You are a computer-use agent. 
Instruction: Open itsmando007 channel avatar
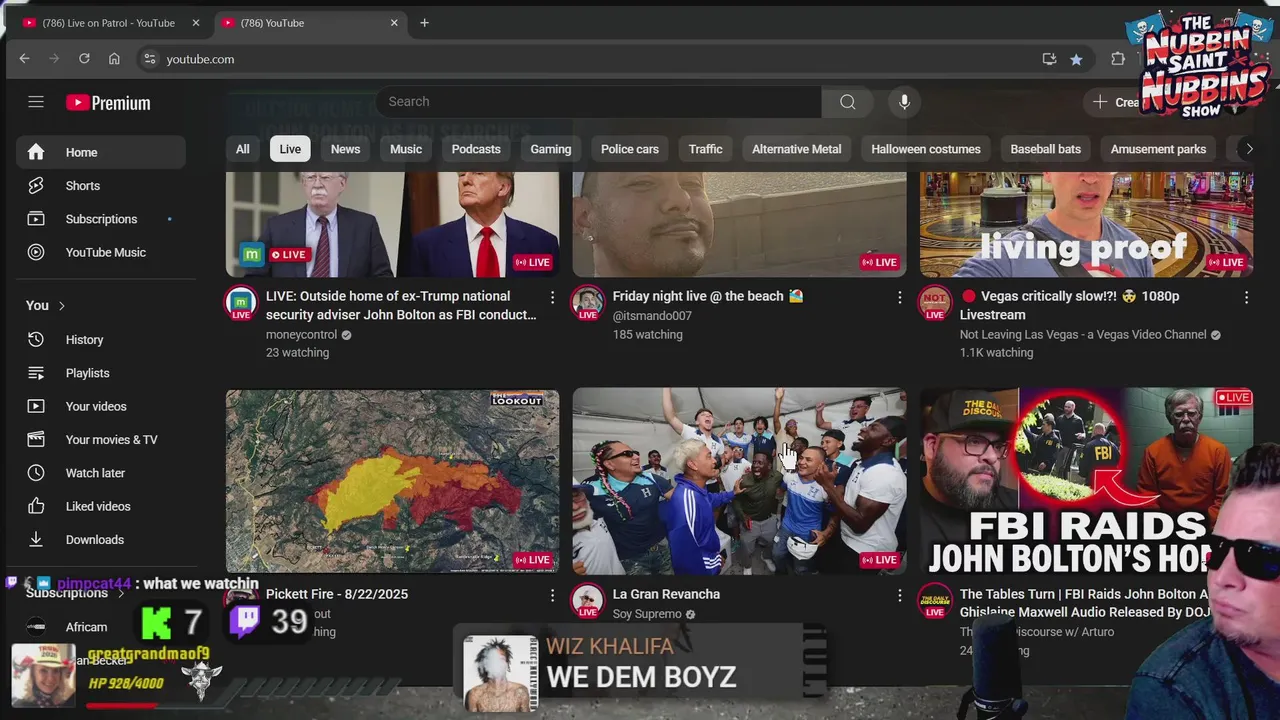[588, 302]
